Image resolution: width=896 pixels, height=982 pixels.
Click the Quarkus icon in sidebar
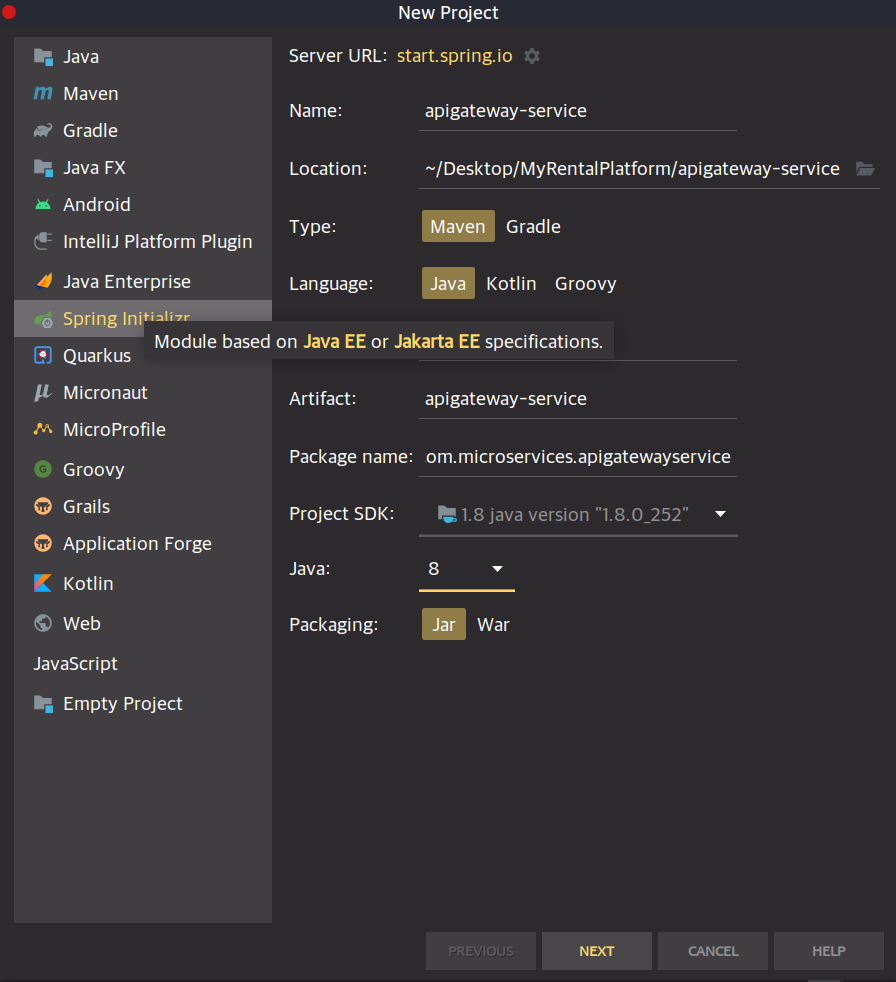[43, 356]
